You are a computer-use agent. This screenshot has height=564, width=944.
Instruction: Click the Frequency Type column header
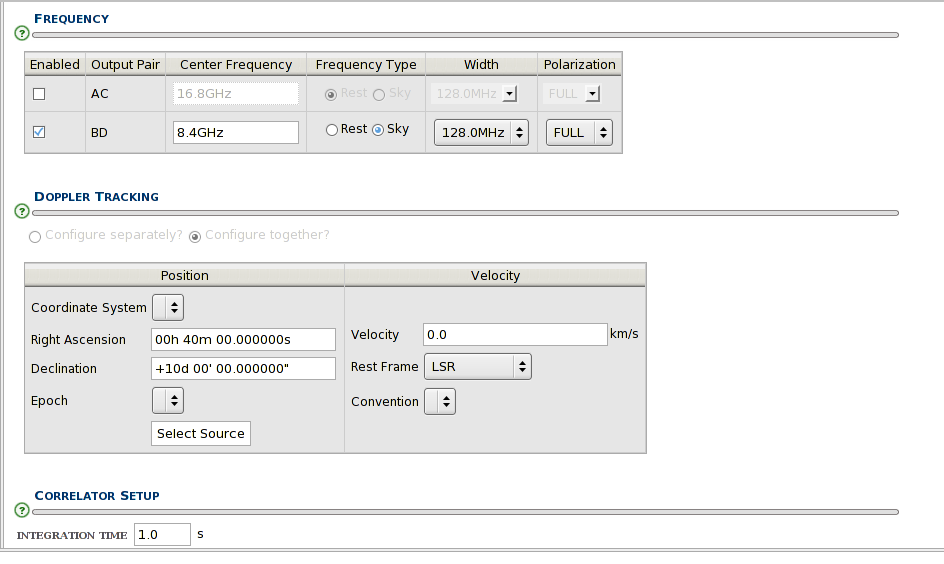(366, 64)
